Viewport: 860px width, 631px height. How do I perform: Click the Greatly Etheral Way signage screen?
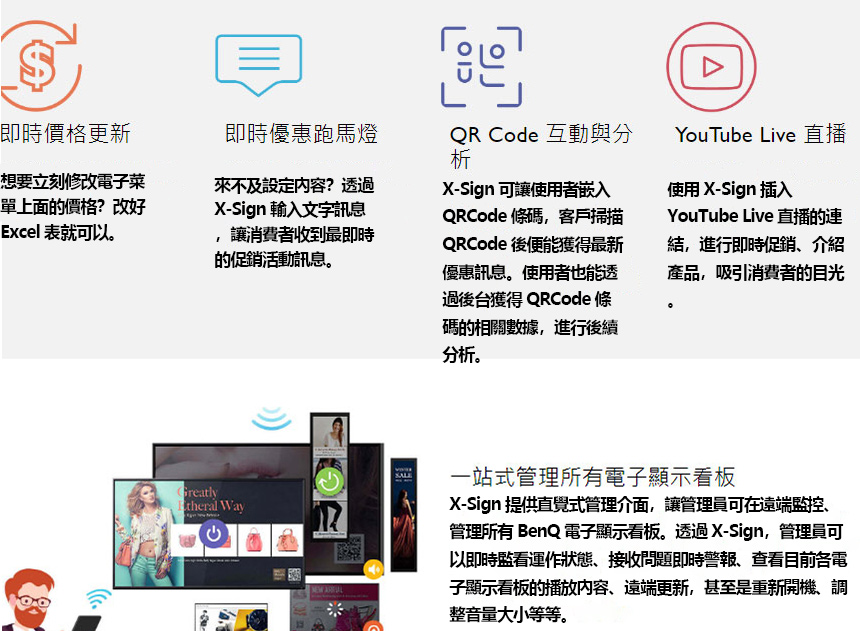(209, 533)
